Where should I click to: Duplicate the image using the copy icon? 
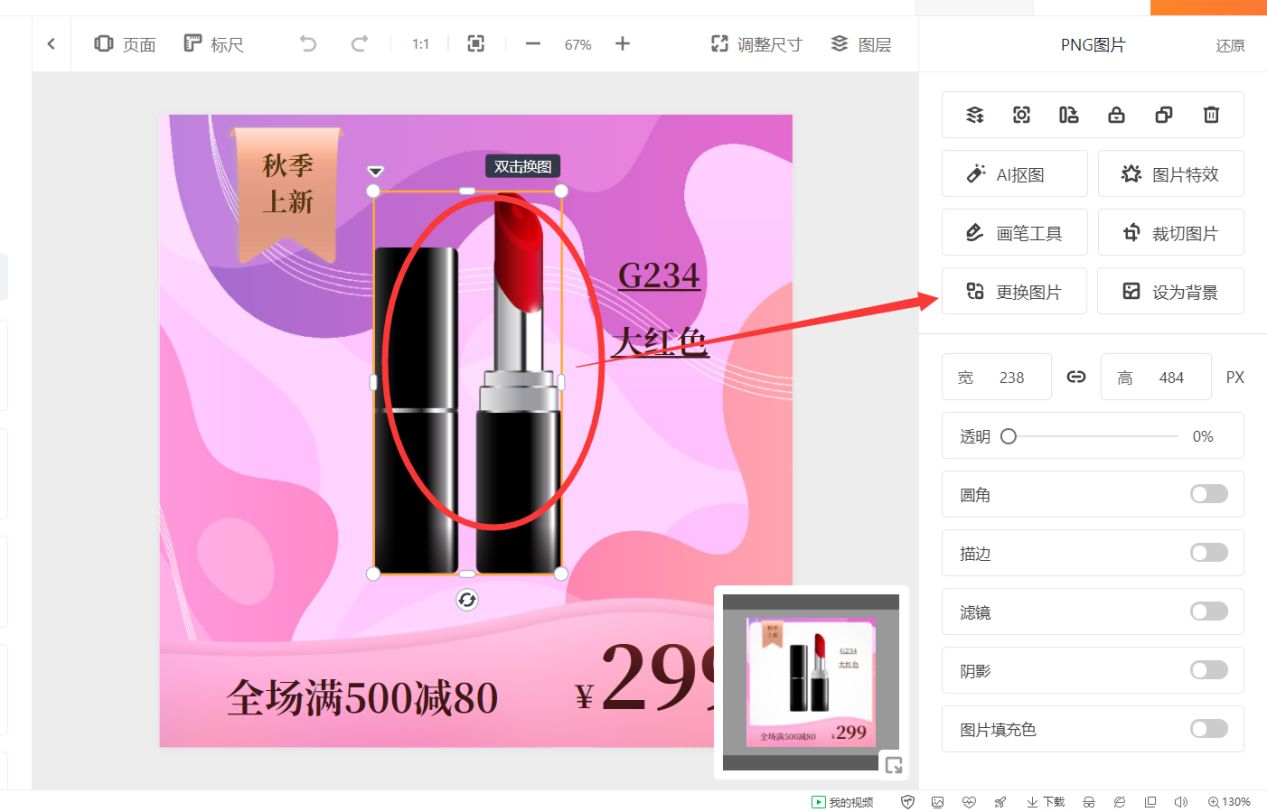pyautogui.click(x=1163, y=115)
